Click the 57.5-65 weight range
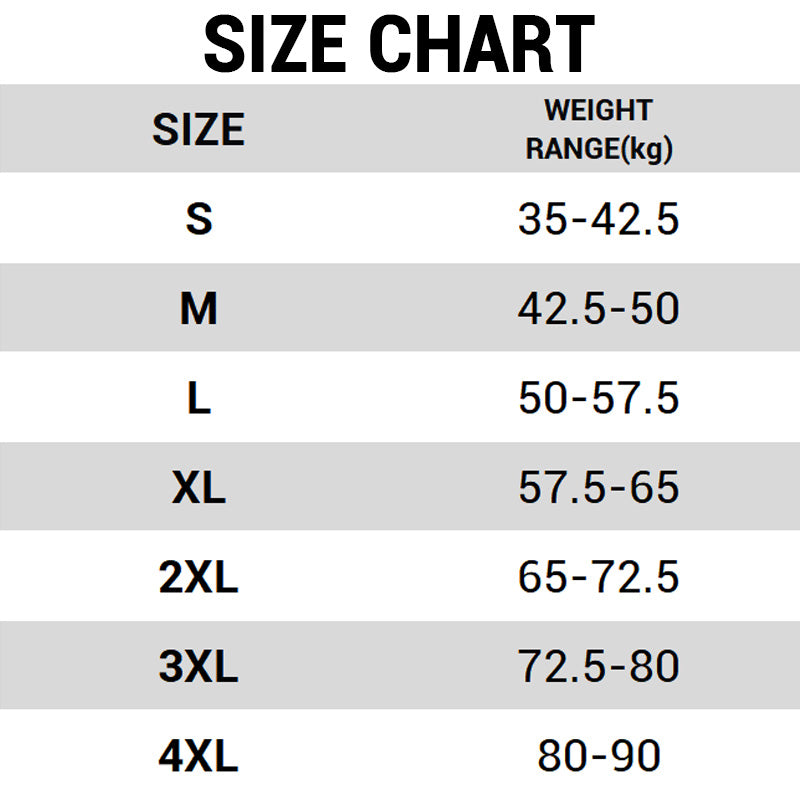Viewport: 800px width, 800px height. tap(598, 488)
